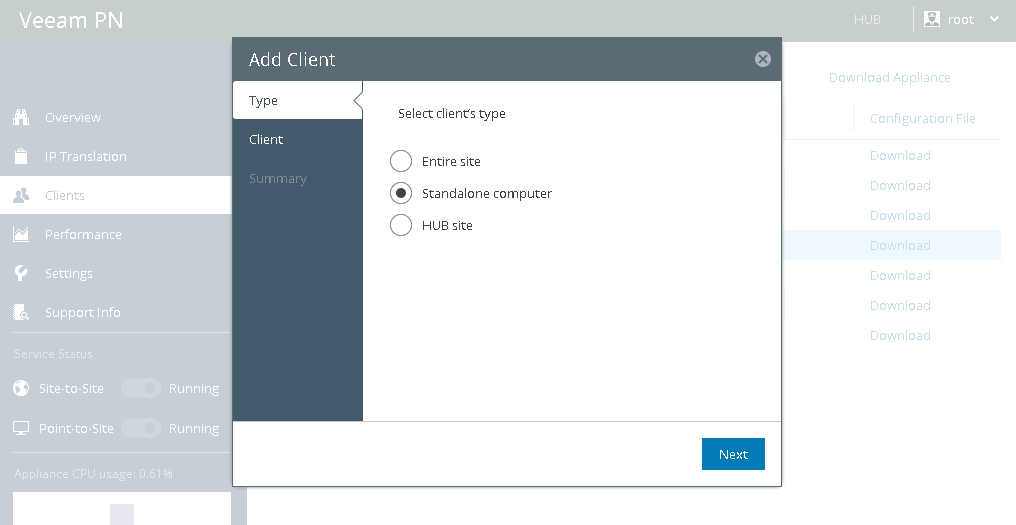This screenshot has width=1016, height=525.
Task: Toggle the Site-to-Site service switch
Action: [141, 388]
